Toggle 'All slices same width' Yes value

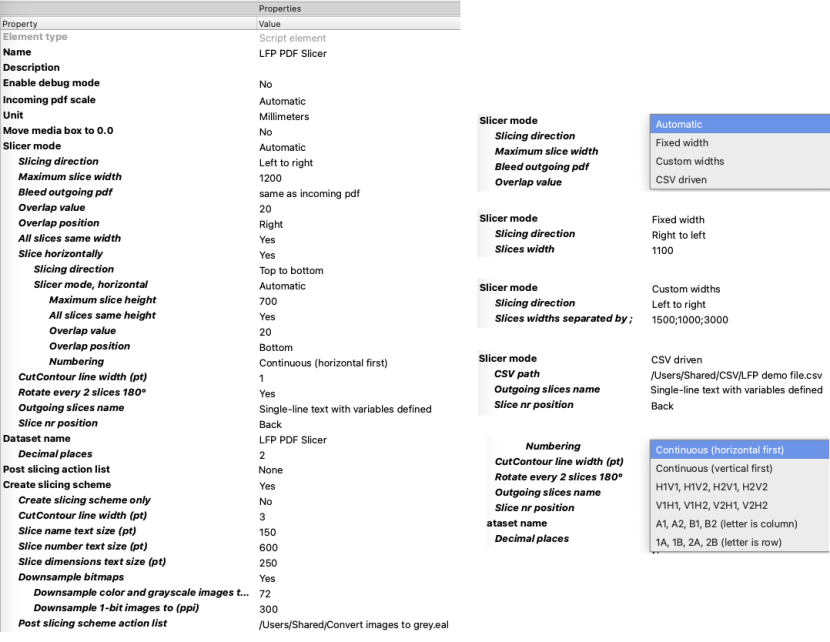[x=267, y=240]
